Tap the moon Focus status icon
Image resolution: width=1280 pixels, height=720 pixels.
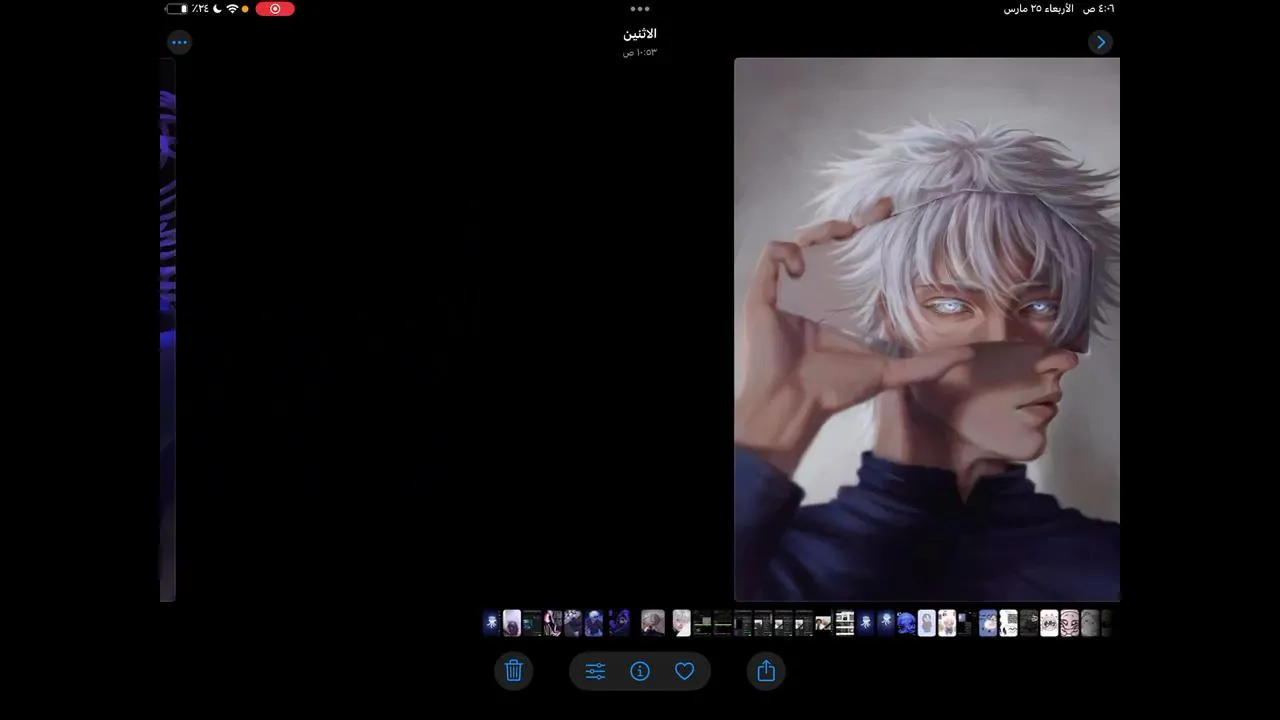pos(218,9)
